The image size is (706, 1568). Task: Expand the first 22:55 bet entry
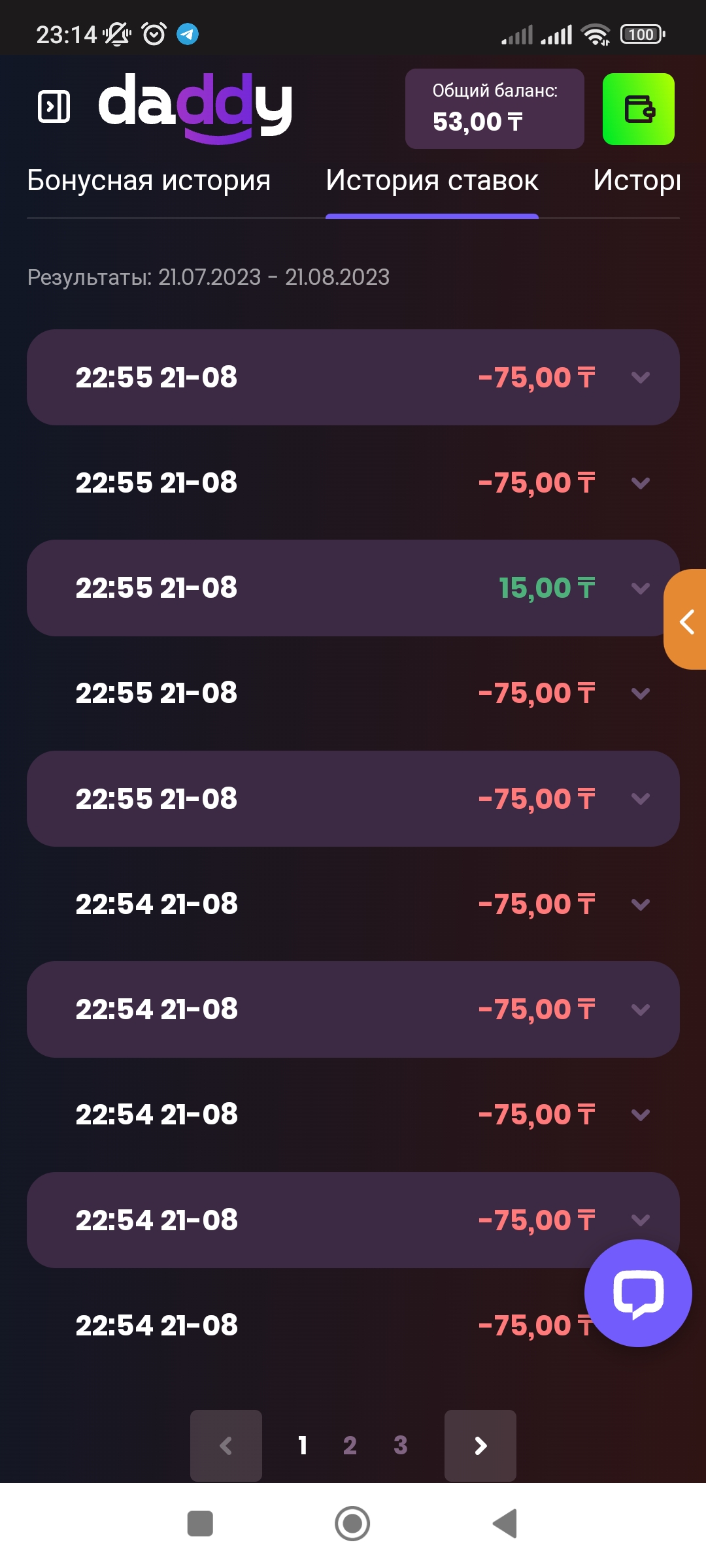click(x=640, y=378)
